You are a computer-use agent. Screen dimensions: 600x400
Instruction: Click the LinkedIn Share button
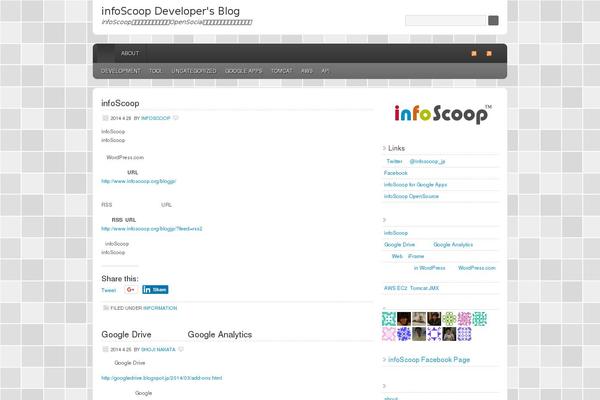155,290
